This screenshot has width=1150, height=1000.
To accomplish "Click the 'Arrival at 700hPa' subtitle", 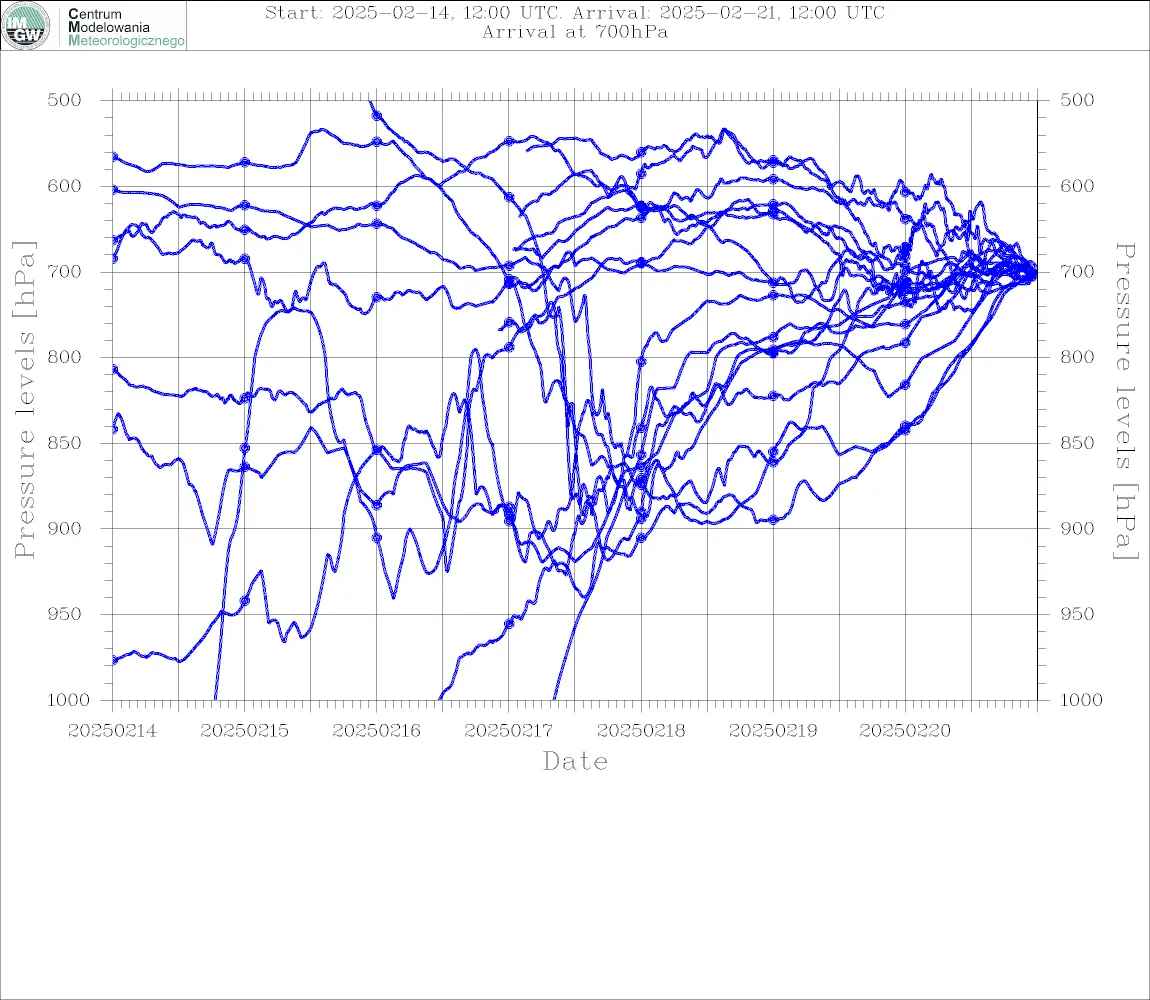I will coord(575,32).
